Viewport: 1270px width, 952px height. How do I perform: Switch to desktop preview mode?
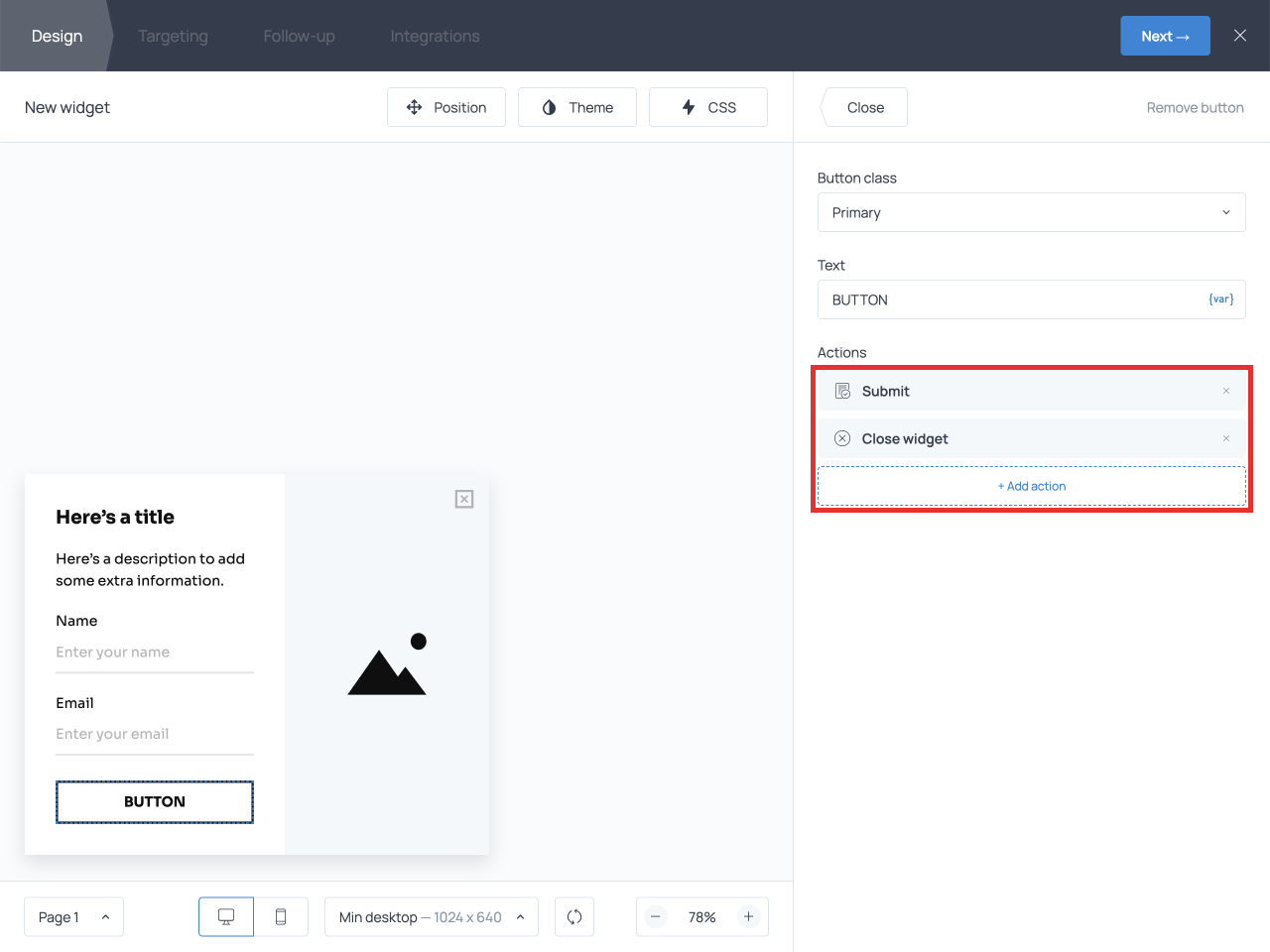[x=226, y=917]
